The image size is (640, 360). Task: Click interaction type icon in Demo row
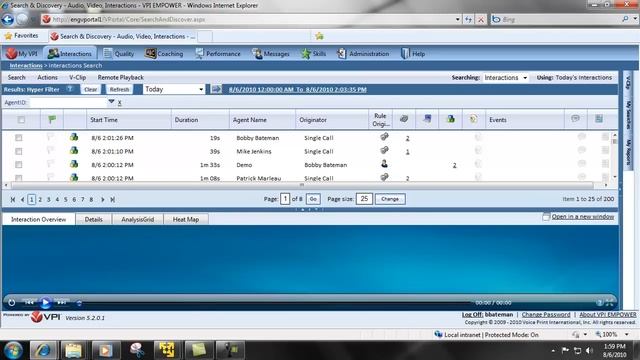click(x=74, y=164)
